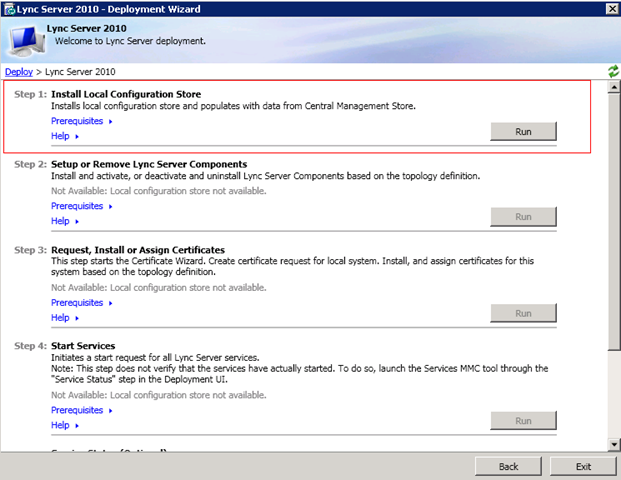
Task: Expand Prerequisites under Step 2
Action: 82,206
